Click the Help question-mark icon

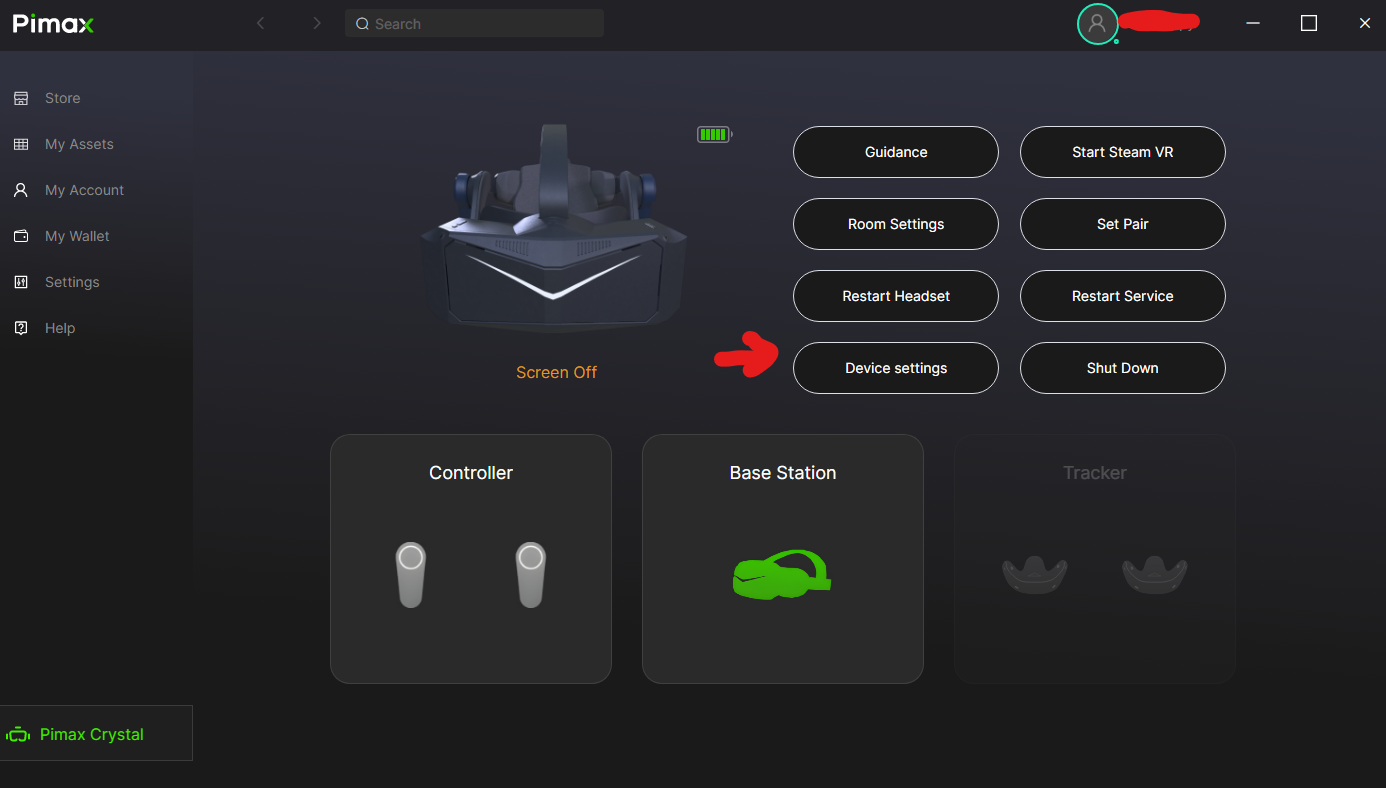[x=20, y=328]
